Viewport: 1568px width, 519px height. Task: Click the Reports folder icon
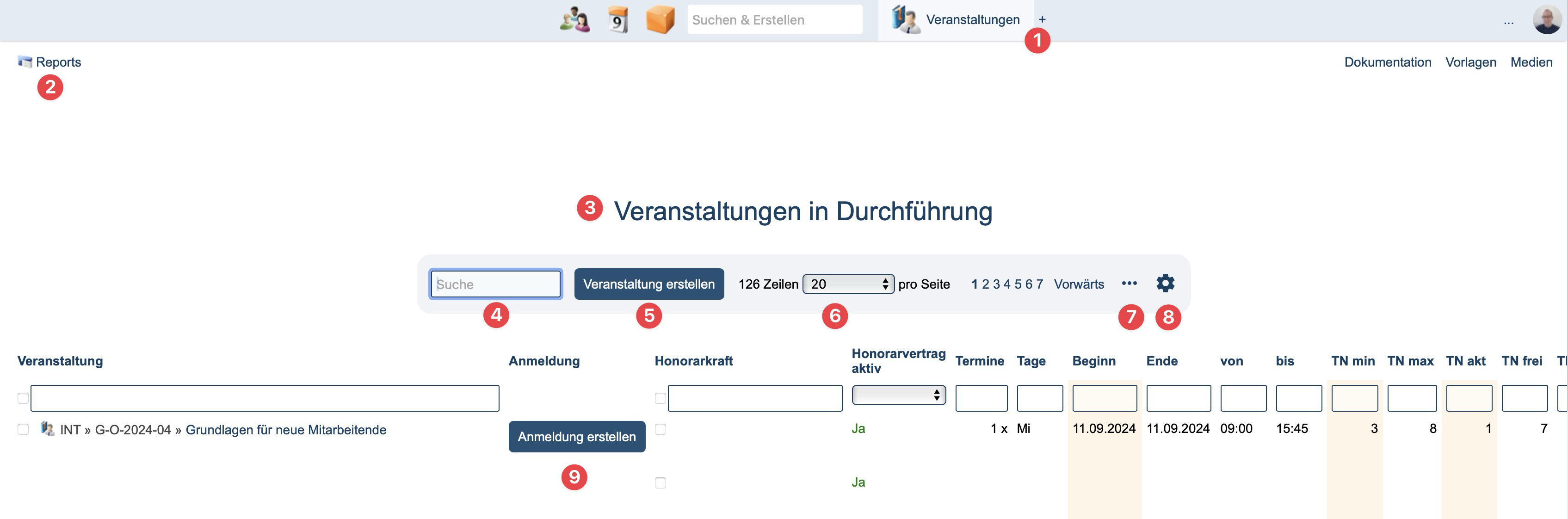(x=25, y=62)
